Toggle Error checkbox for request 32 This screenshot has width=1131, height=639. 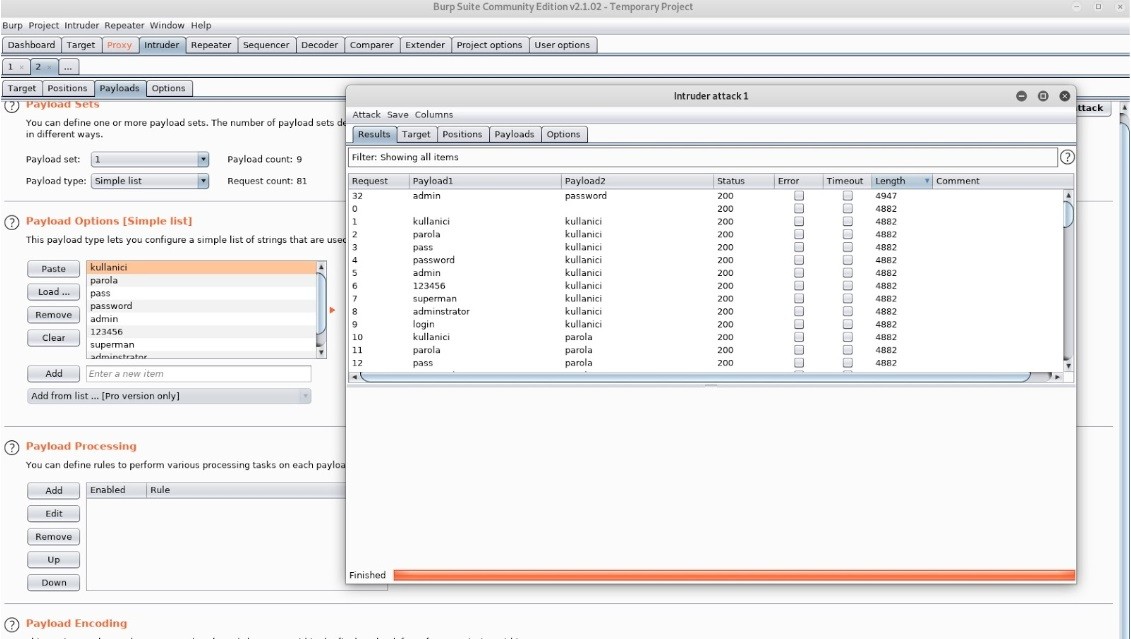(x=798, y=196)
